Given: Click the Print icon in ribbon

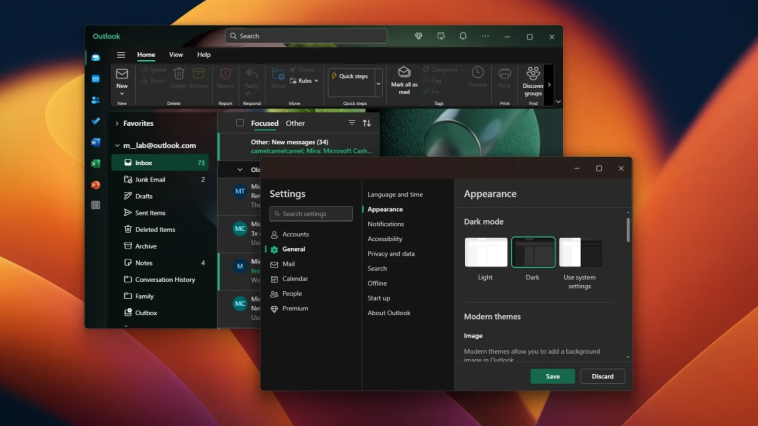Looking at the screenshot, I should point(505,73).
